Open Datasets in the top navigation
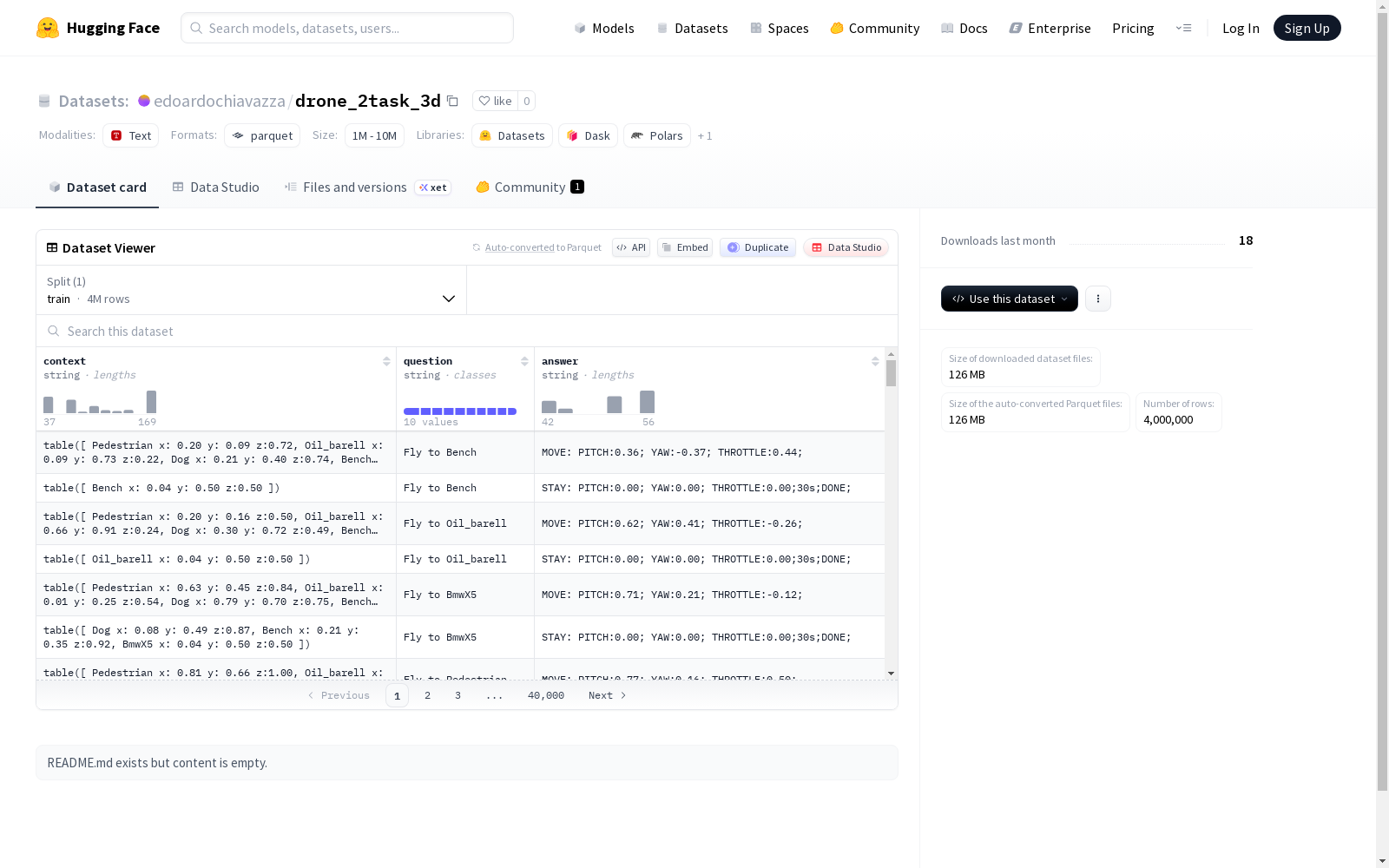 [x=692, y=28]
